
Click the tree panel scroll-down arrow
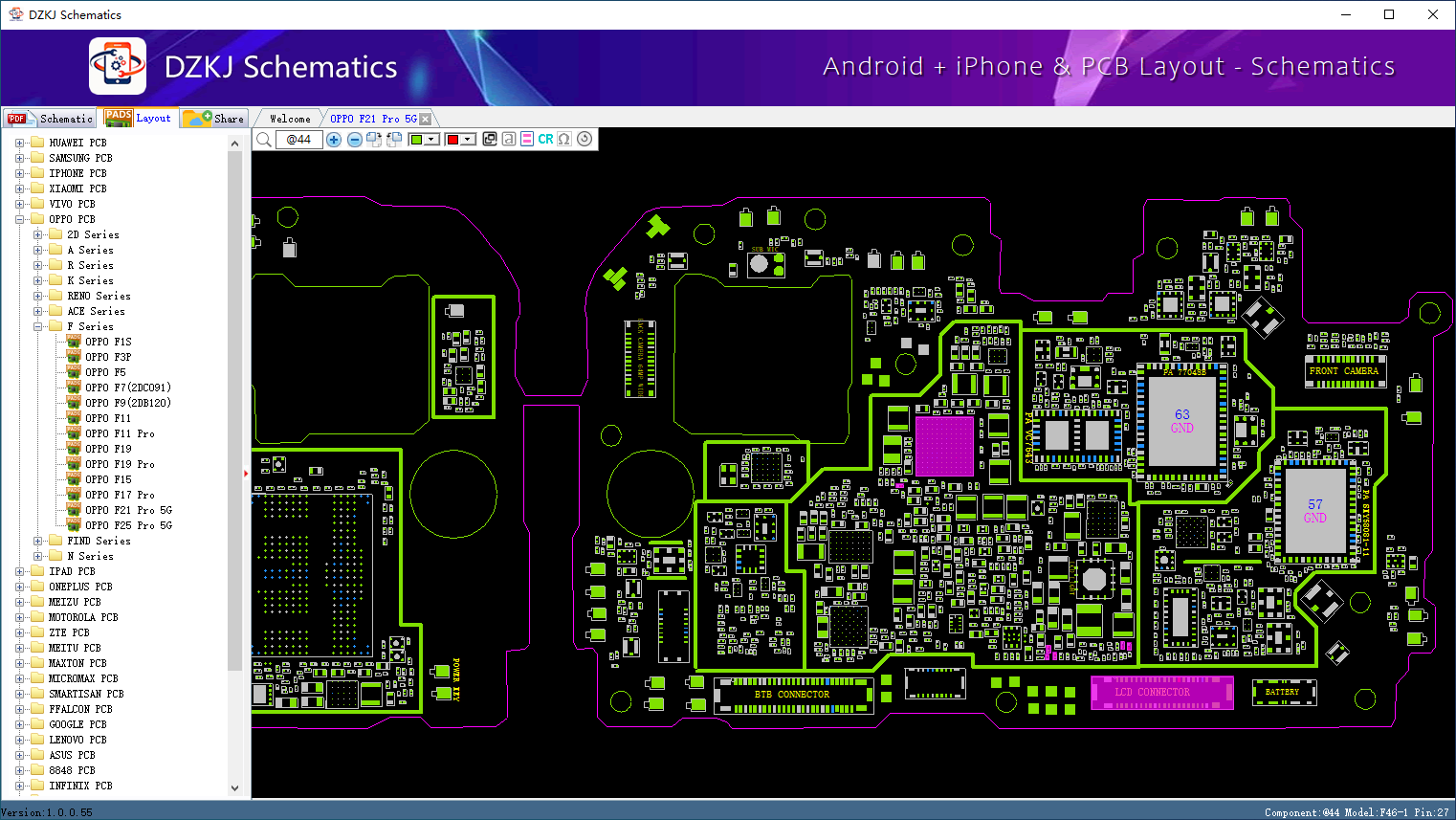point(234,787)
